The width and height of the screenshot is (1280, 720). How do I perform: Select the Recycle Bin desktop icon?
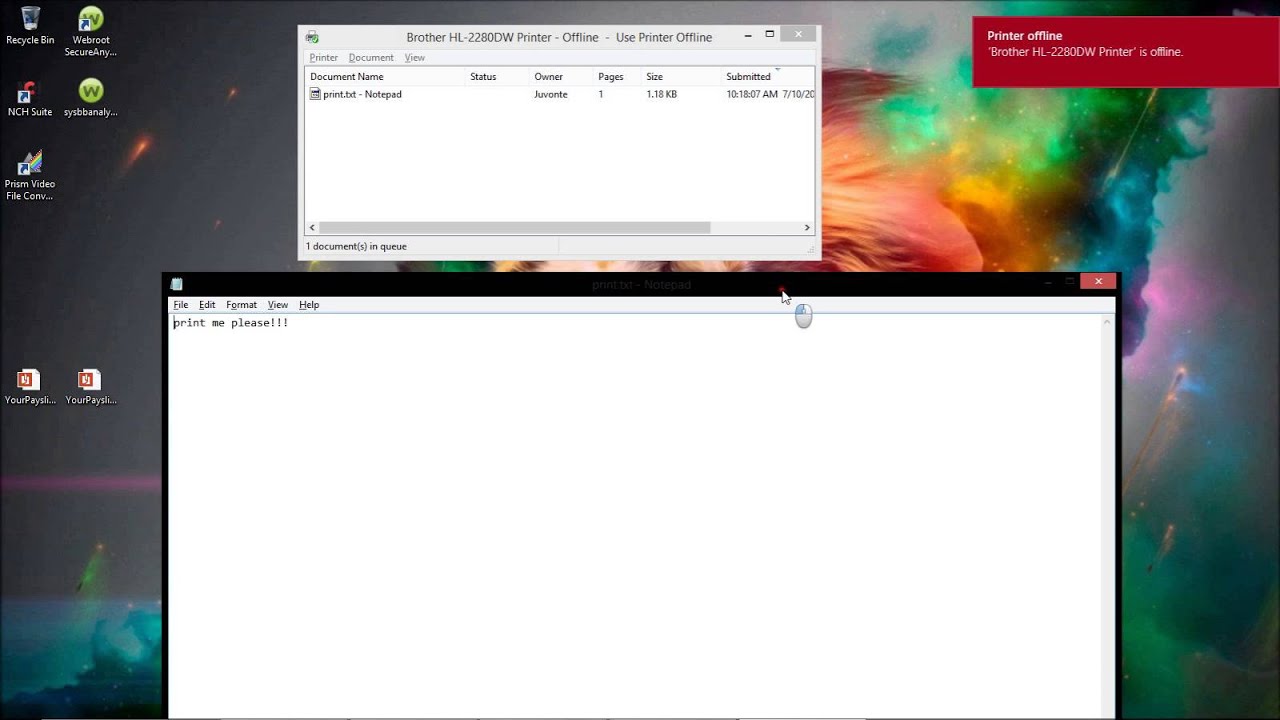[x=30, y=26]
